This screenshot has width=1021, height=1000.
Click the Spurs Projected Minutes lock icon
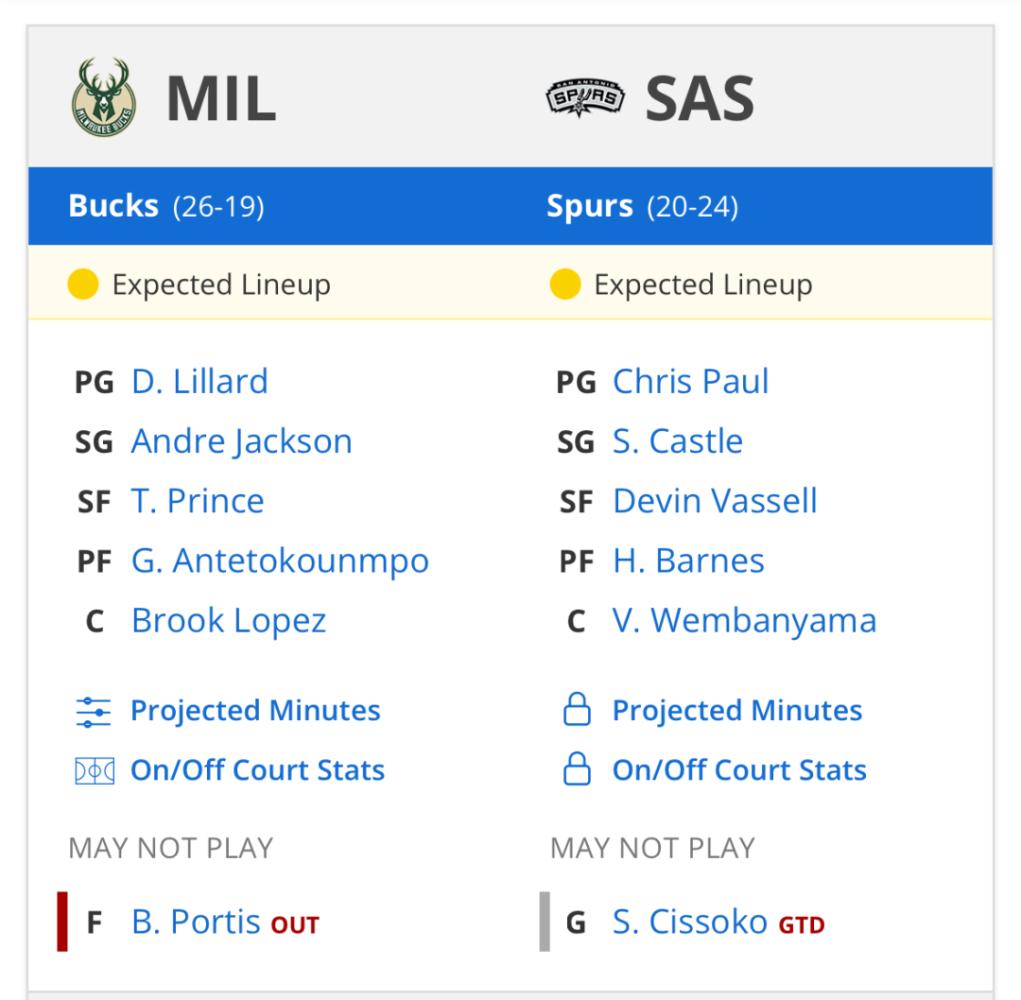[x=577, y=710]
